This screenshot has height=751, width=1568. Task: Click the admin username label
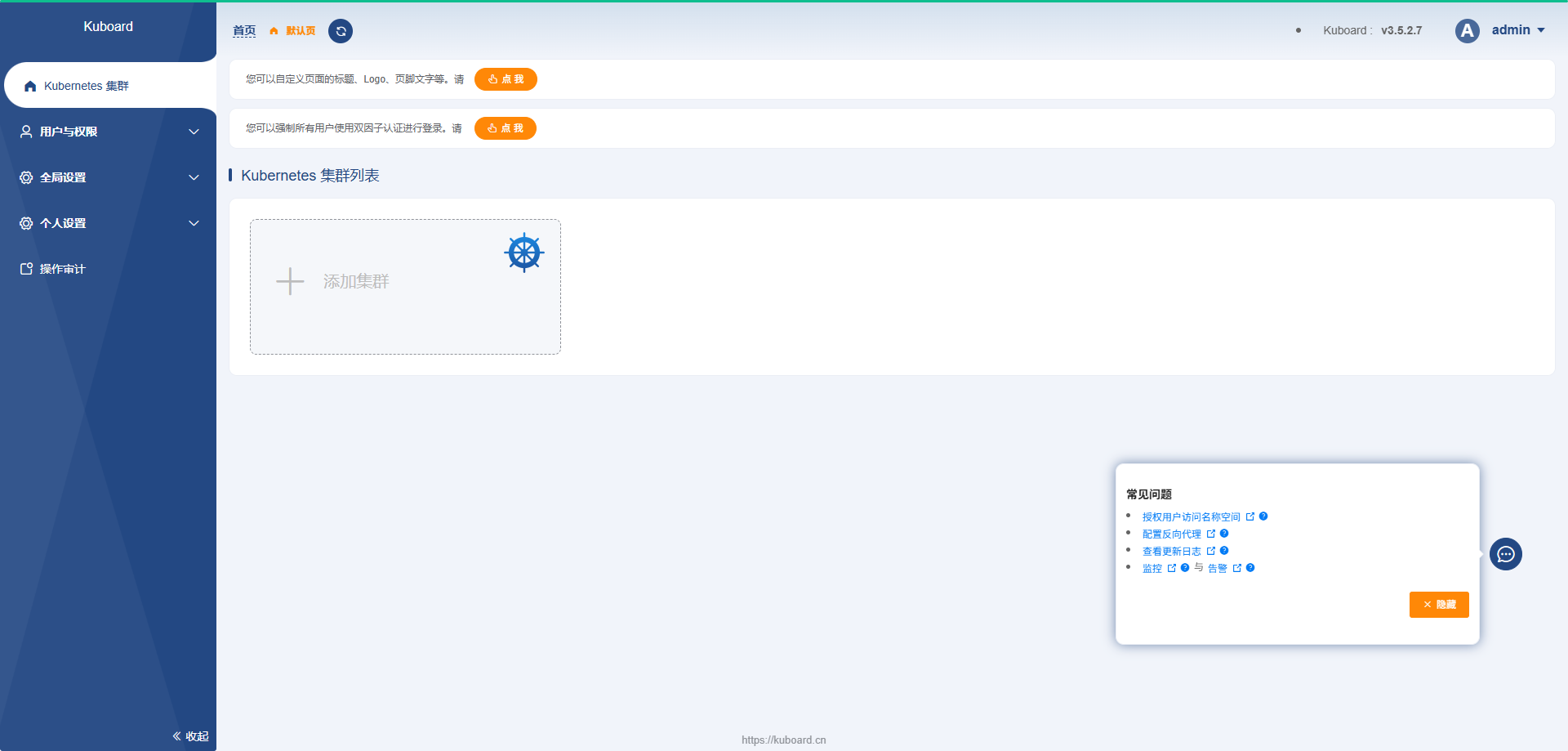tap(1511, 30)
